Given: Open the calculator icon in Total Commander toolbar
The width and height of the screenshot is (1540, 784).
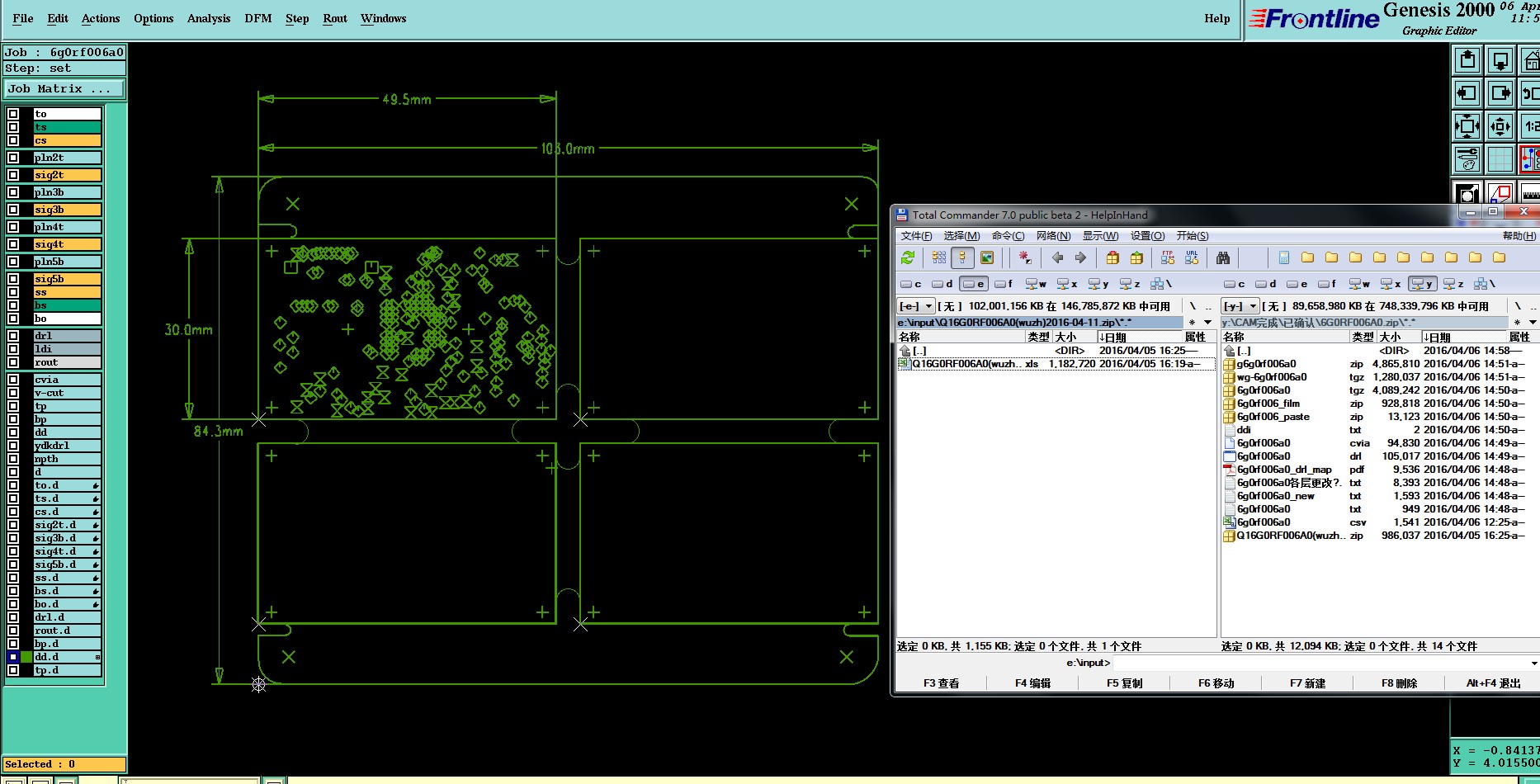Looking at the screenshot, I should point(1284,258).
